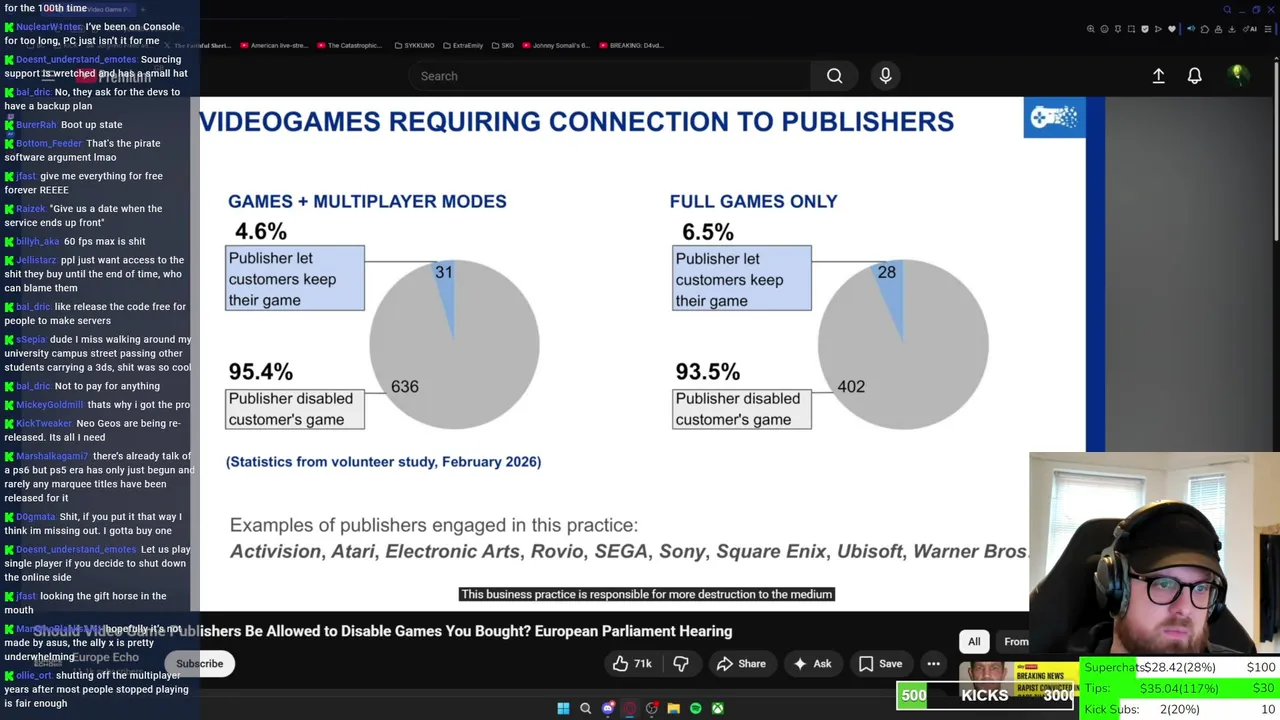1280x720 pixels.
Task: Click the Tips goal progress bar
Action: (1180, 688)
